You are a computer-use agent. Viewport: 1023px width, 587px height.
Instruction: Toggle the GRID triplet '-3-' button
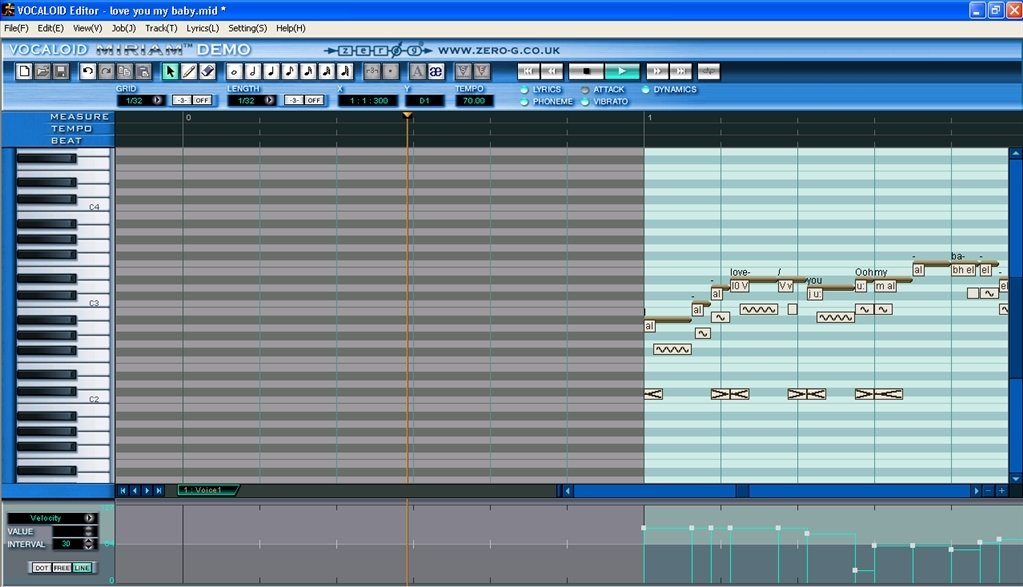coord(182,100)
